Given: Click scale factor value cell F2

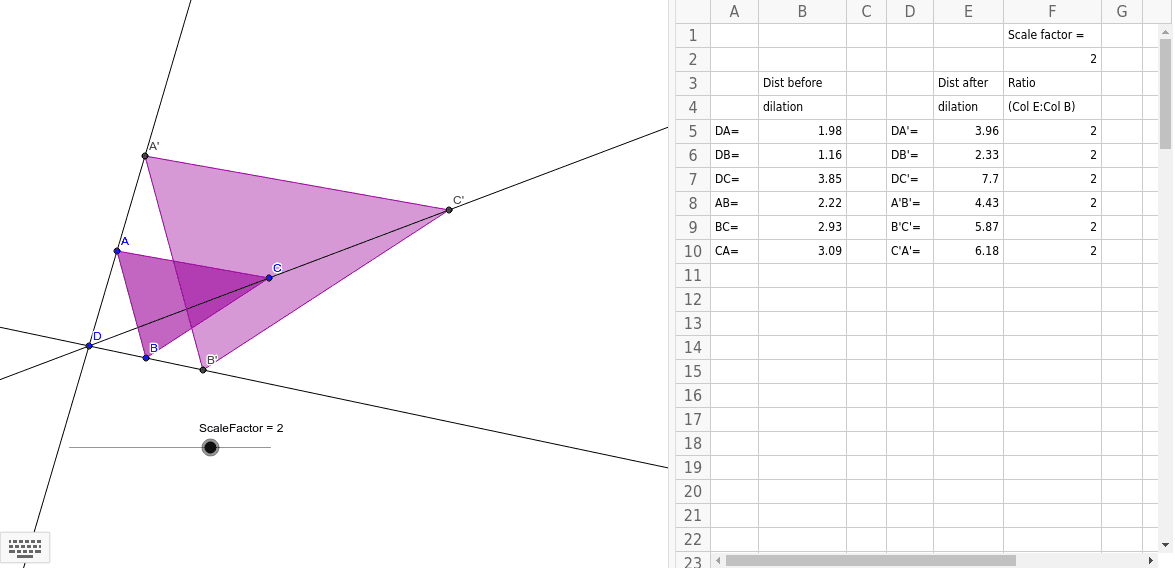Looking at the screenshot, I should click(1052, 59).
